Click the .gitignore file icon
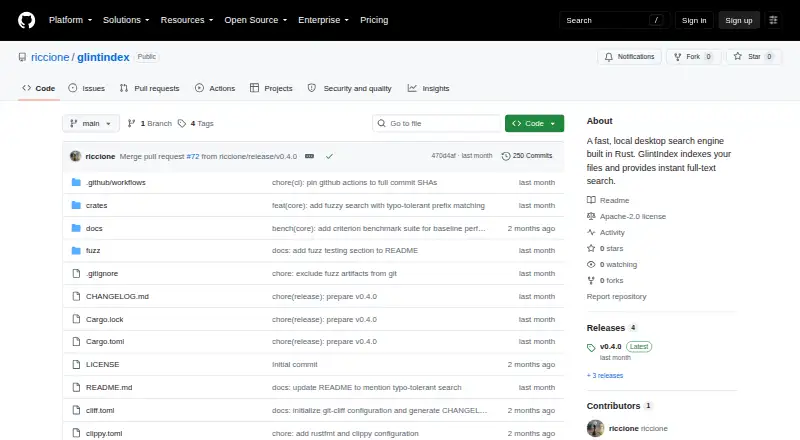This screenshot has width=800, height=440. 76,274
